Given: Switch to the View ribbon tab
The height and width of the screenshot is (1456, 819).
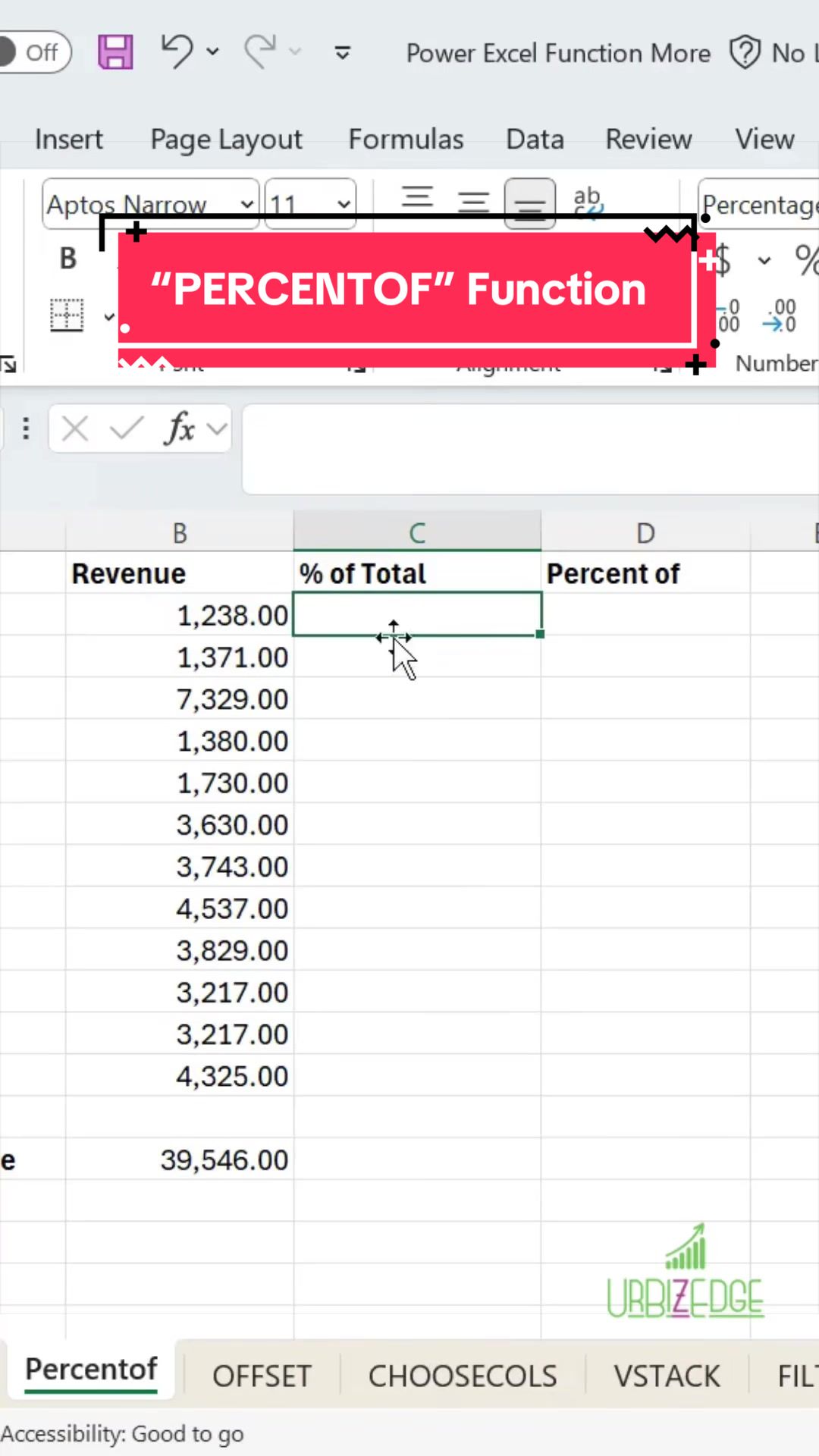Looking at the screenshot, I should point(764,140).
